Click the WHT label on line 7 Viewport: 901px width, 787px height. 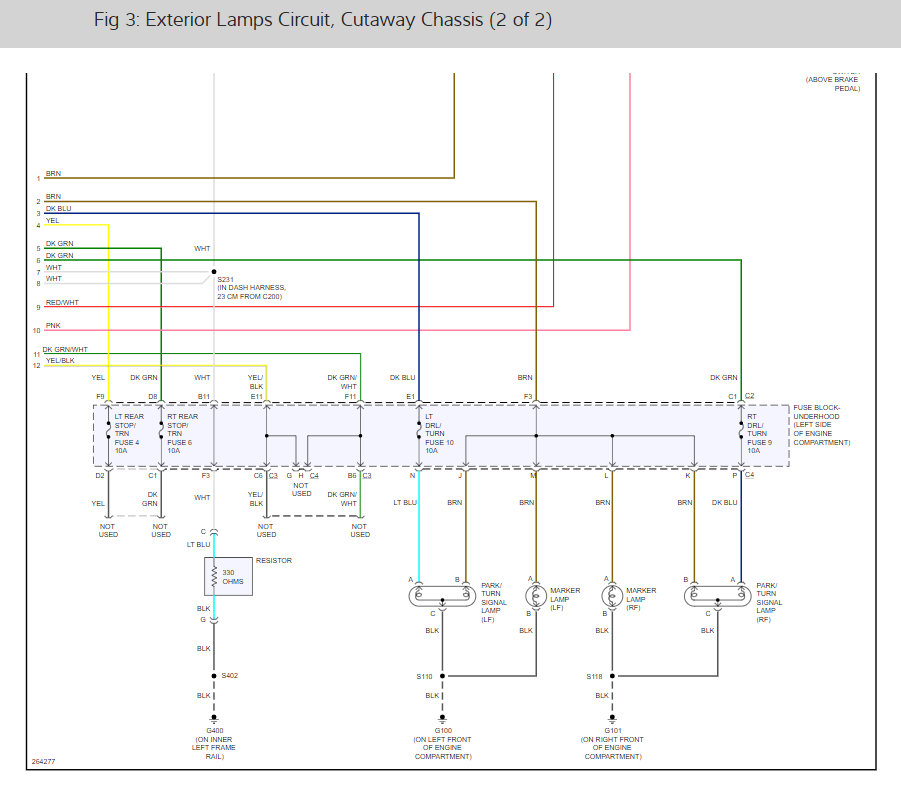coord(53,268)
